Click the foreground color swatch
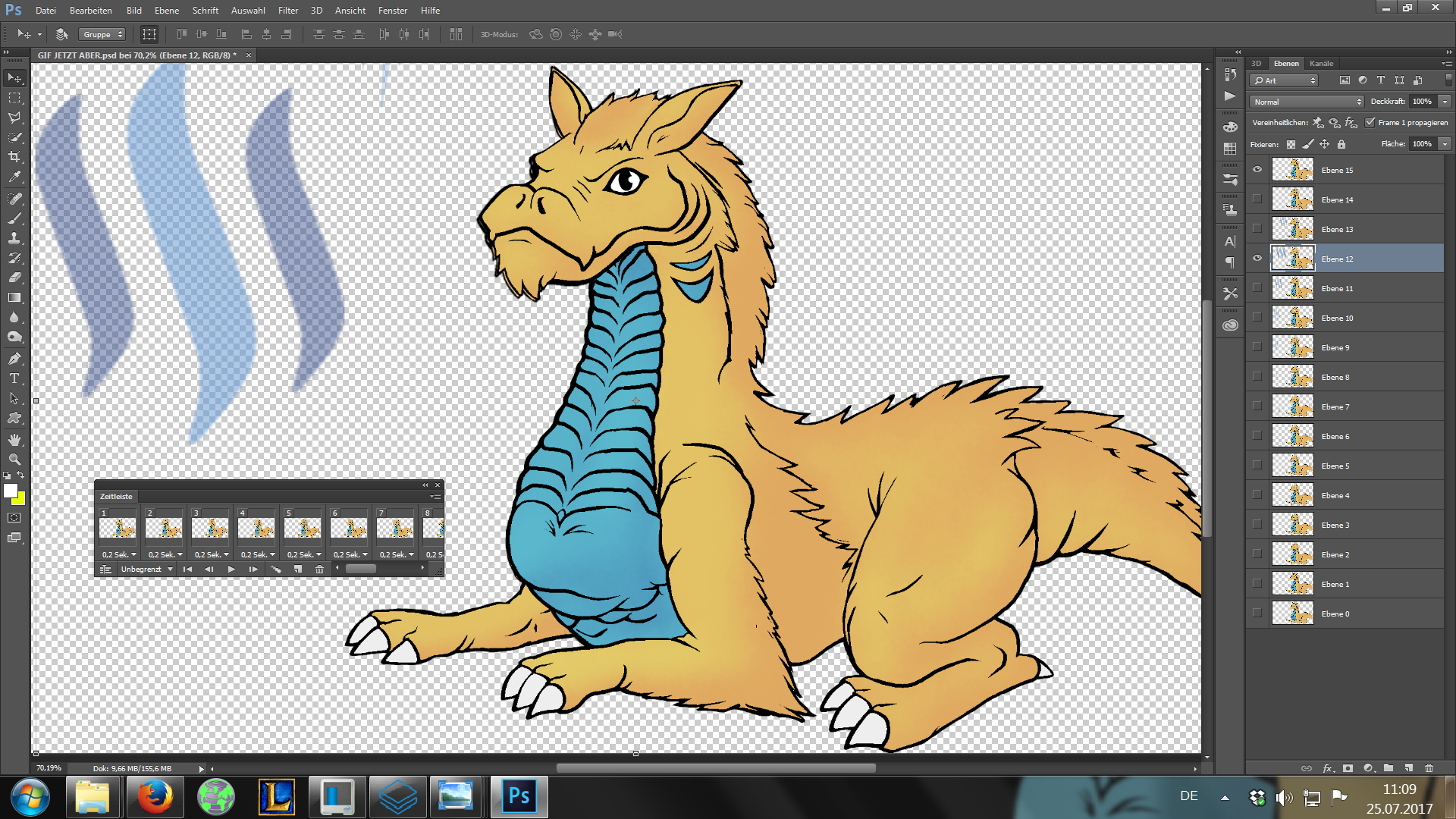Image resolution: width=1456 pixels, height=819 pixels. click(x=11, y=491)
